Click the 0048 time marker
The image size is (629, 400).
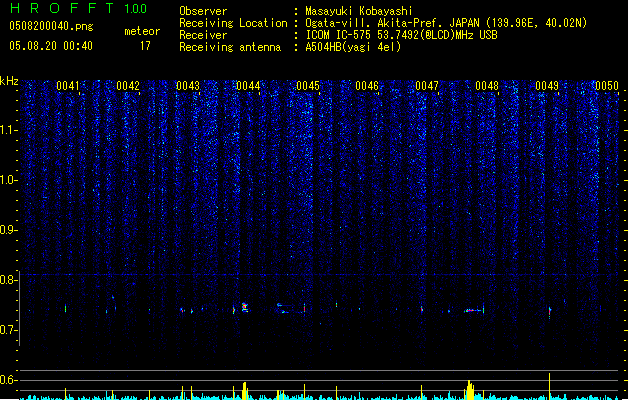(x=487, y=86)
